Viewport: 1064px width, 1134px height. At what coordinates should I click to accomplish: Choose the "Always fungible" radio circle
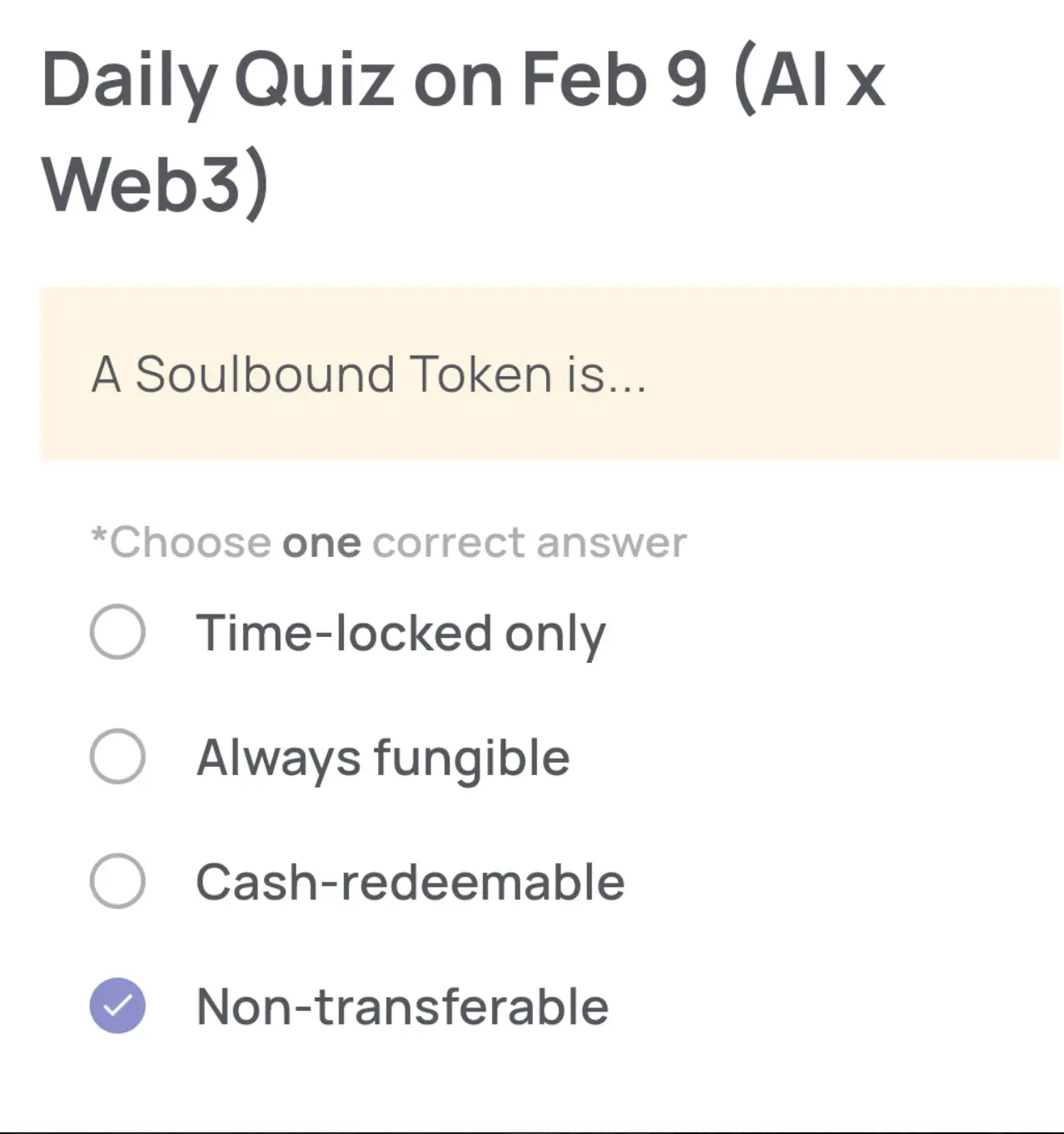coord(117,757)
